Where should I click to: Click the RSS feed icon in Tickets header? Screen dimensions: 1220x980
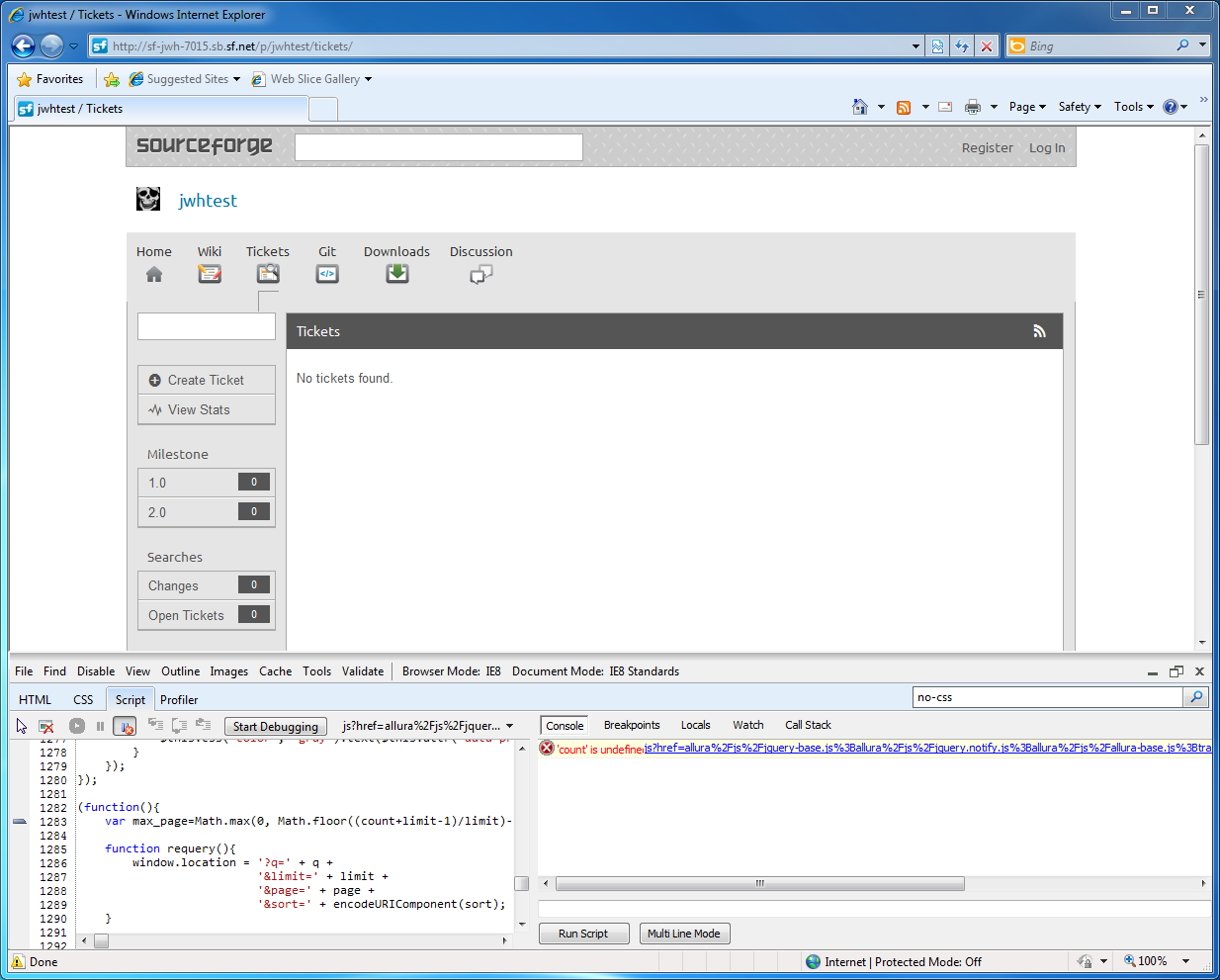(x=1039, y=331)
